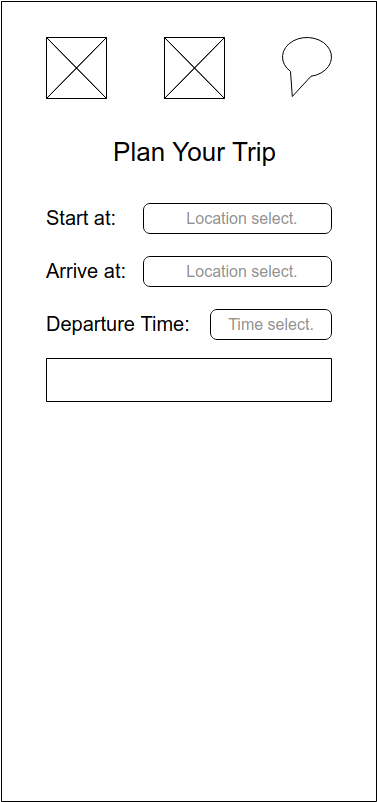Open the Arrive at location select
Image resolution: width=377 pixels, height=802 pixels.
click(x=237, y=272)
